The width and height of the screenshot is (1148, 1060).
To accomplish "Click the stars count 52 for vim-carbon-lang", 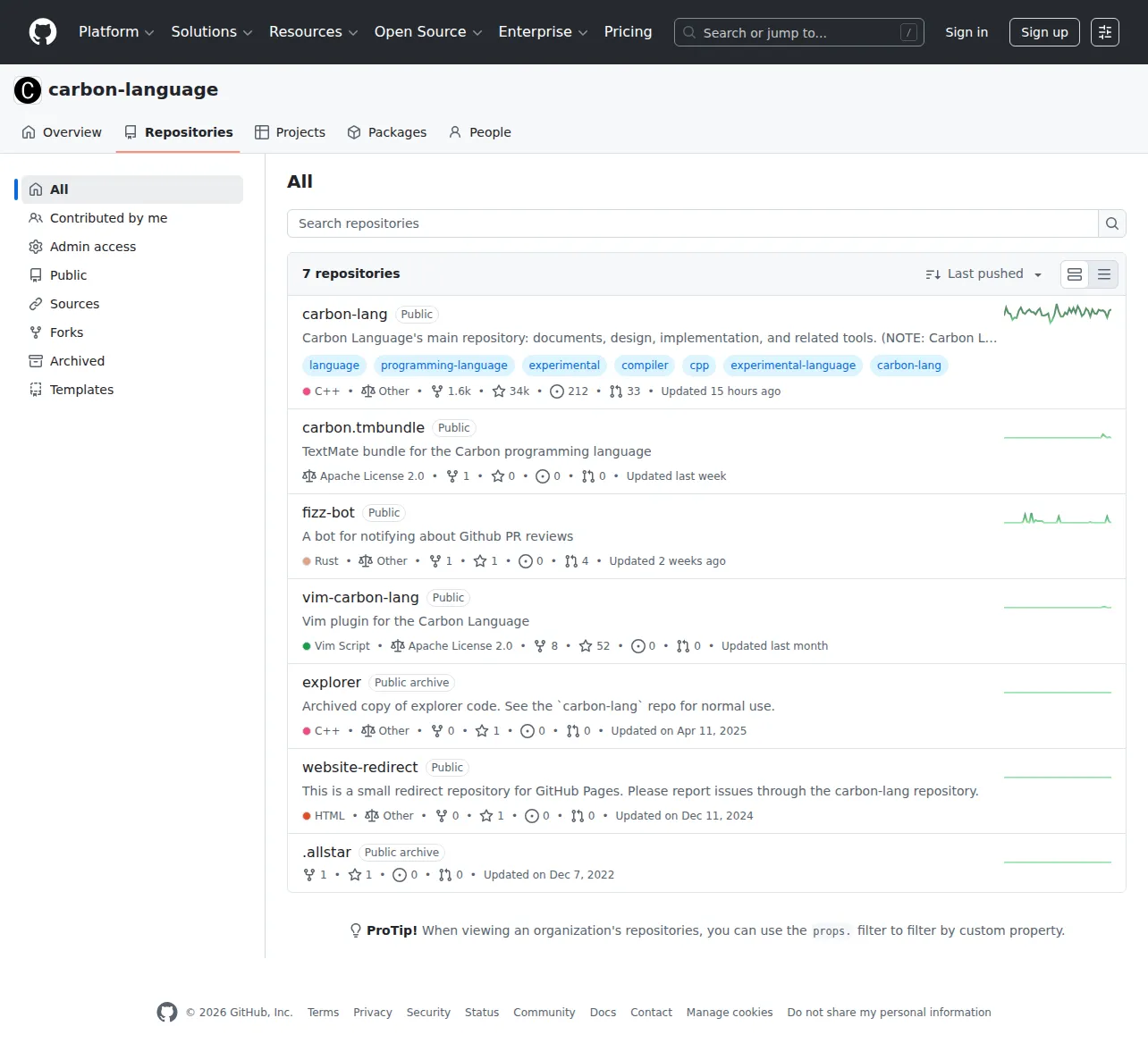I will (x=595, y=646).
